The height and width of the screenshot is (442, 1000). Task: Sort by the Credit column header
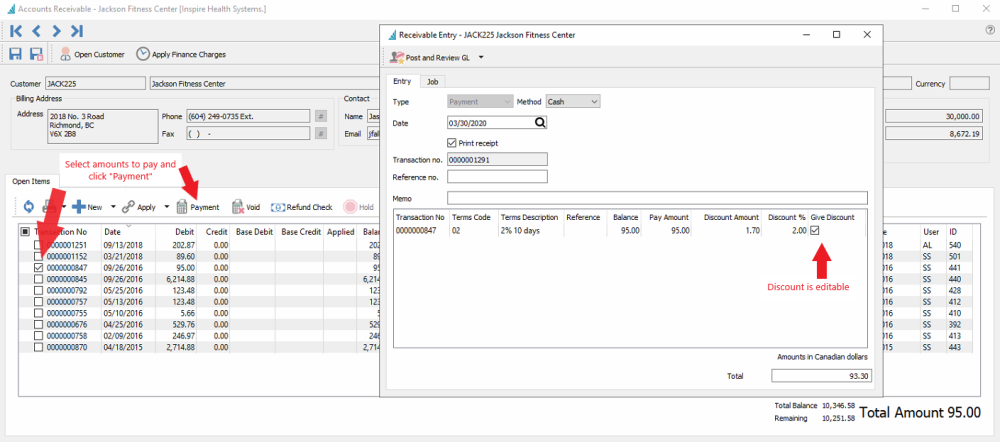215,232
